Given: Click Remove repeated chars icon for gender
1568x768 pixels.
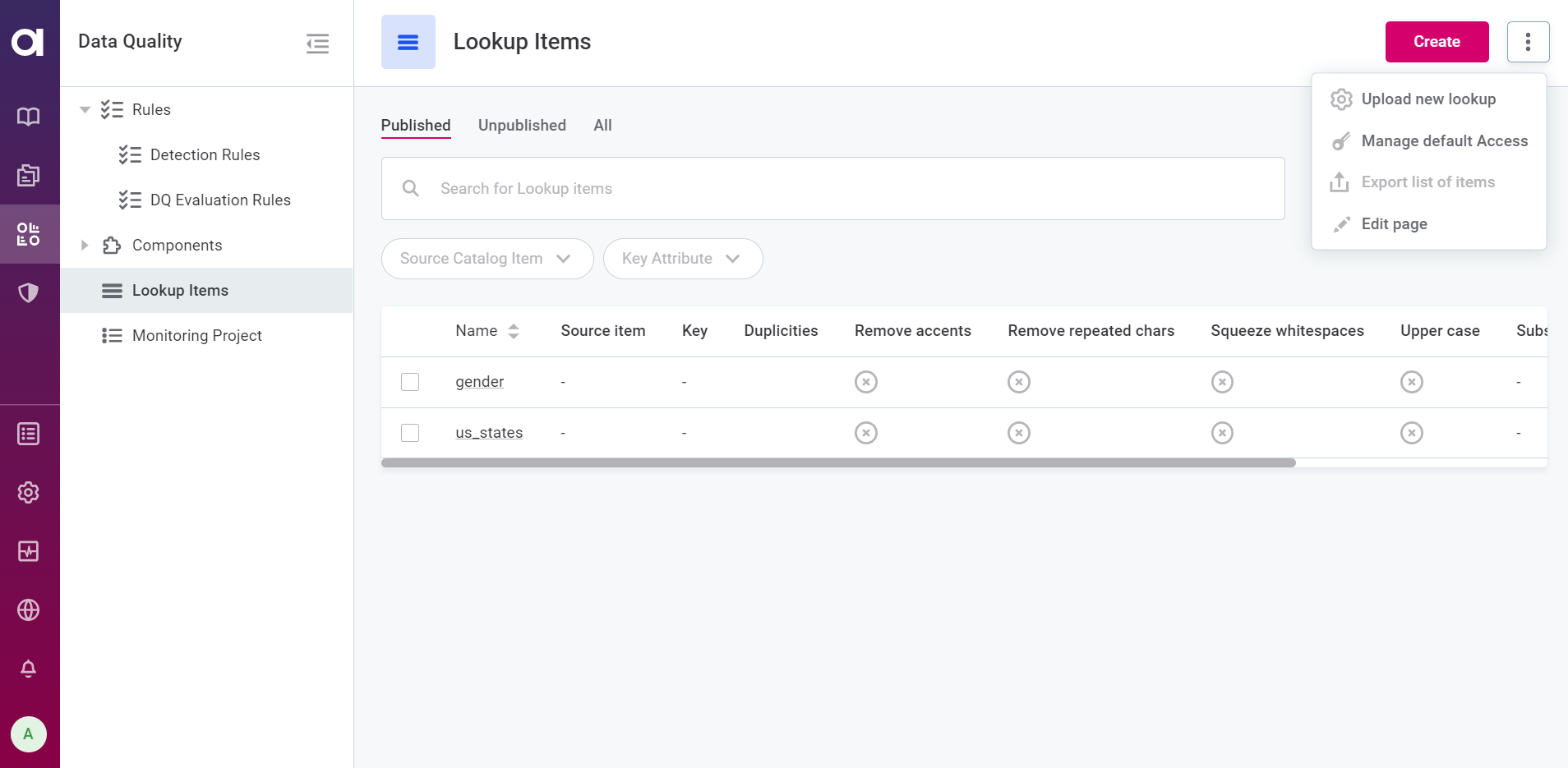Looking at the screenshot, I should coord(1019,382).
